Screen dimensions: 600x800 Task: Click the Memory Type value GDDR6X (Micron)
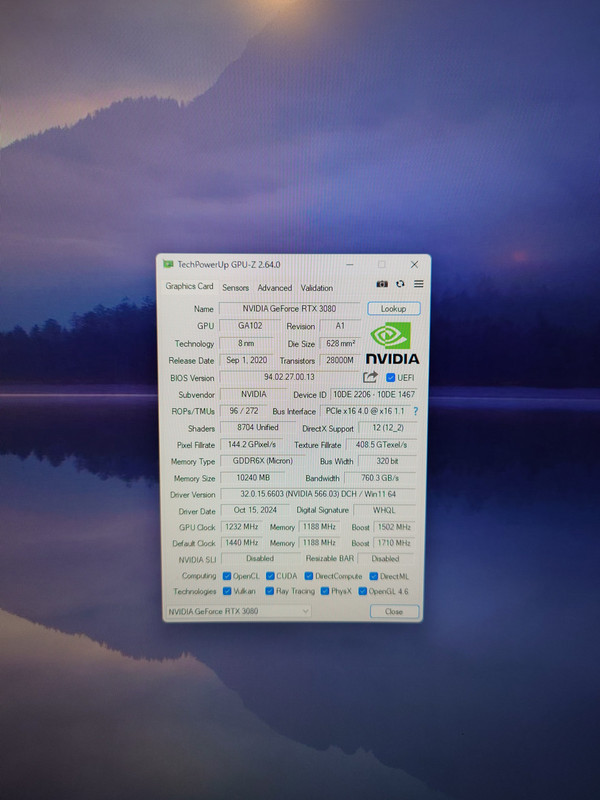tap(263, 461)
